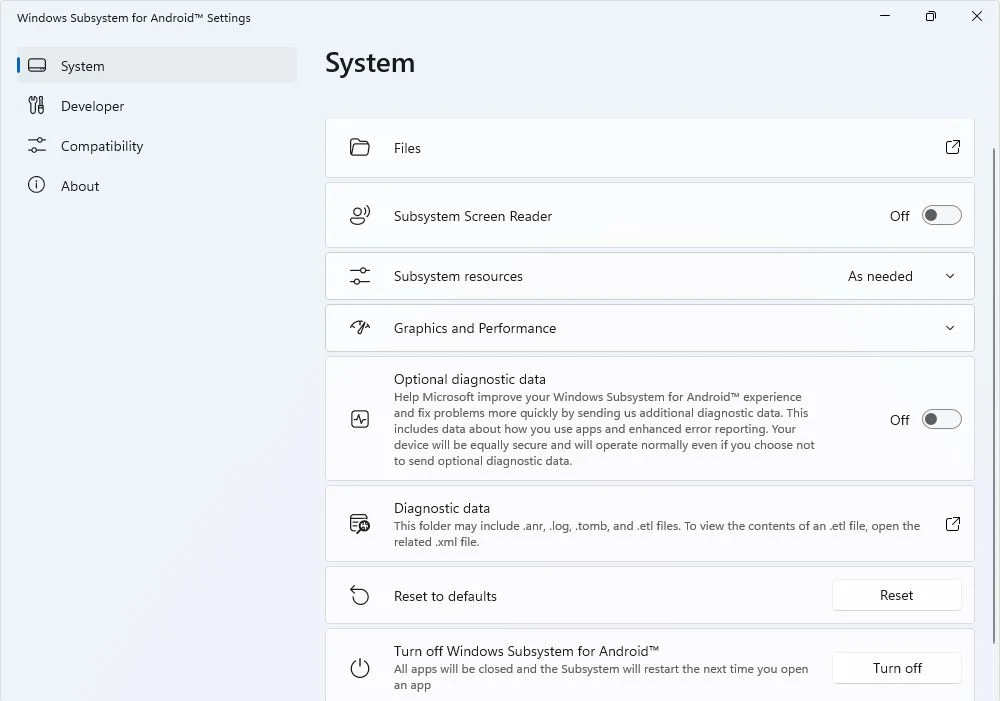
Task: Minimize the settings window
Action: (x=885, y=17)
